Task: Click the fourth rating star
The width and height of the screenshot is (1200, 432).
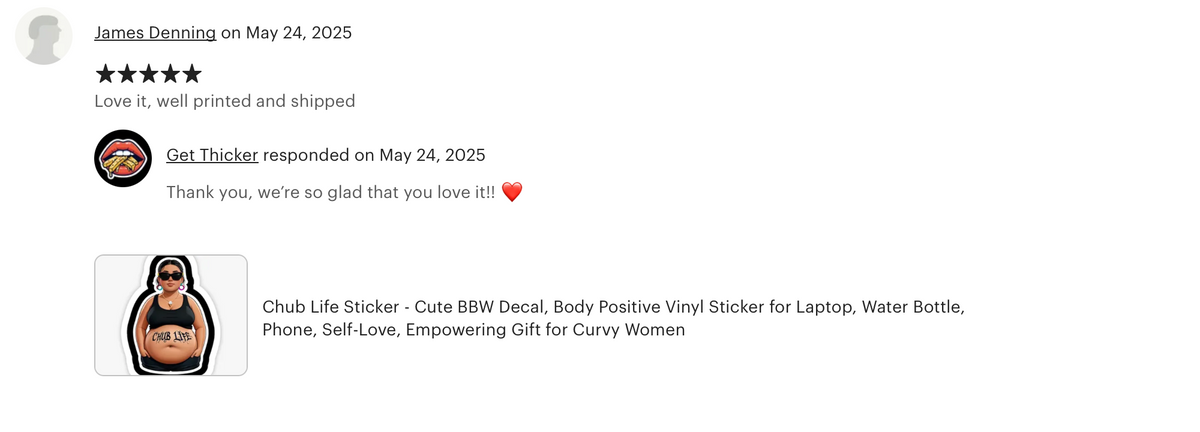Action: [169, 73]
